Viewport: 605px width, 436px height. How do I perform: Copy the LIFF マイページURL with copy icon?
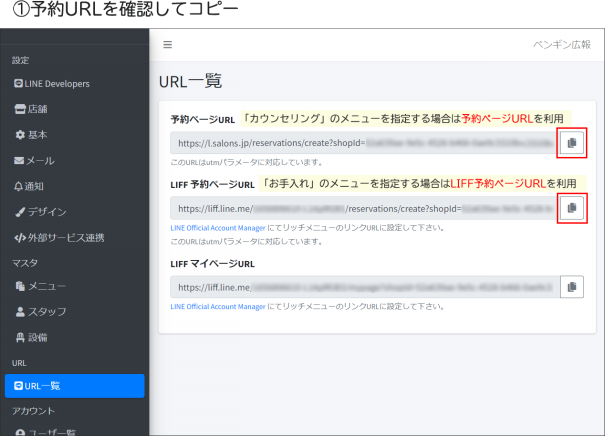point(571,287)
